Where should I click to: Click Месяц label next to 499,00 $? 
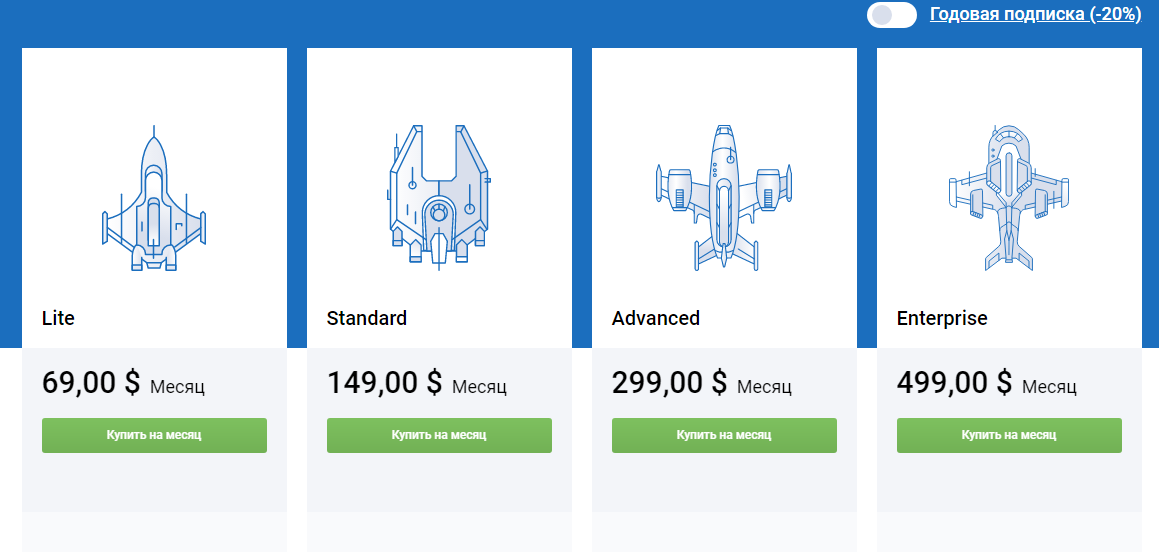[x=1050, y=386]
